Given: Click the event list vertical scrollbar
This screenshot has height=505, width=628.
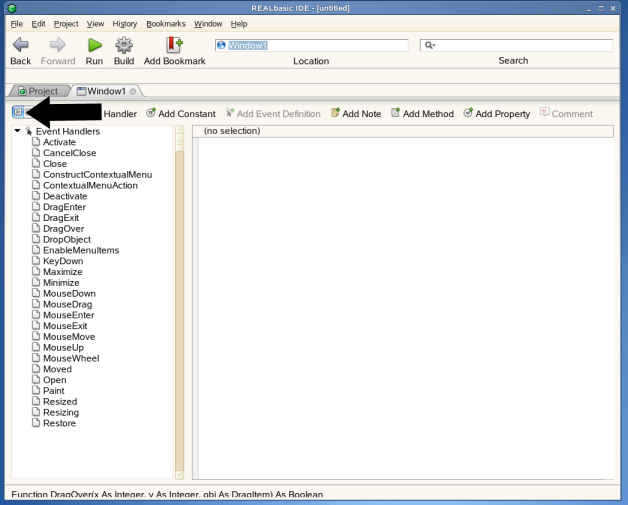Looking at the screenshot, I should (x=179, y=302).
